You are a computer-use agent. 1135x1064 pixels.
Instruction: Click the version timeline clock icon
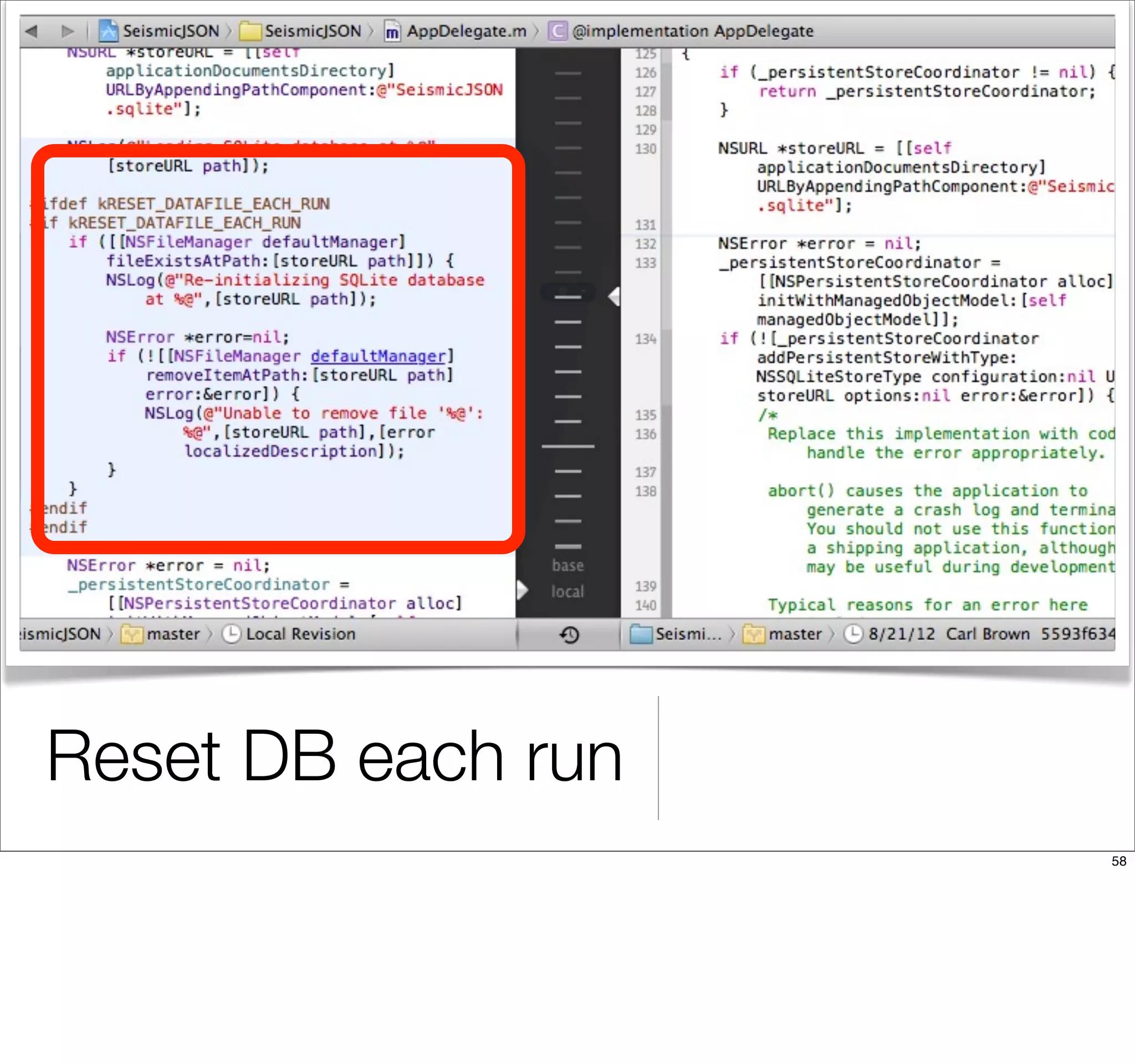[569, 635]
